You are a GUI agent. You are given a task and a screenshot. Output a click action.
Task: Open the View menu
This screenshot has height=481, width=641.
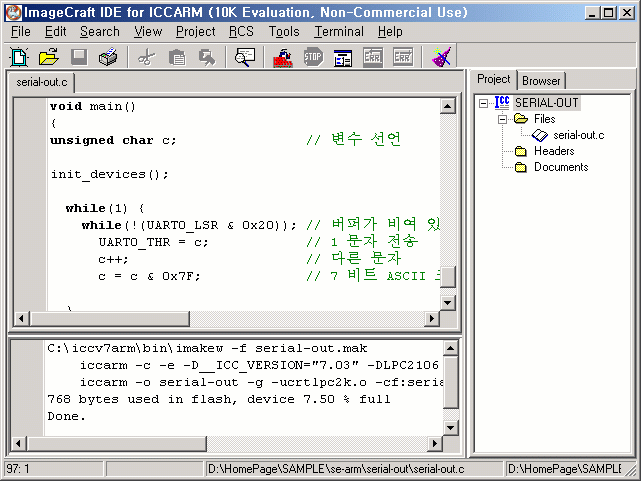point(148,31)
